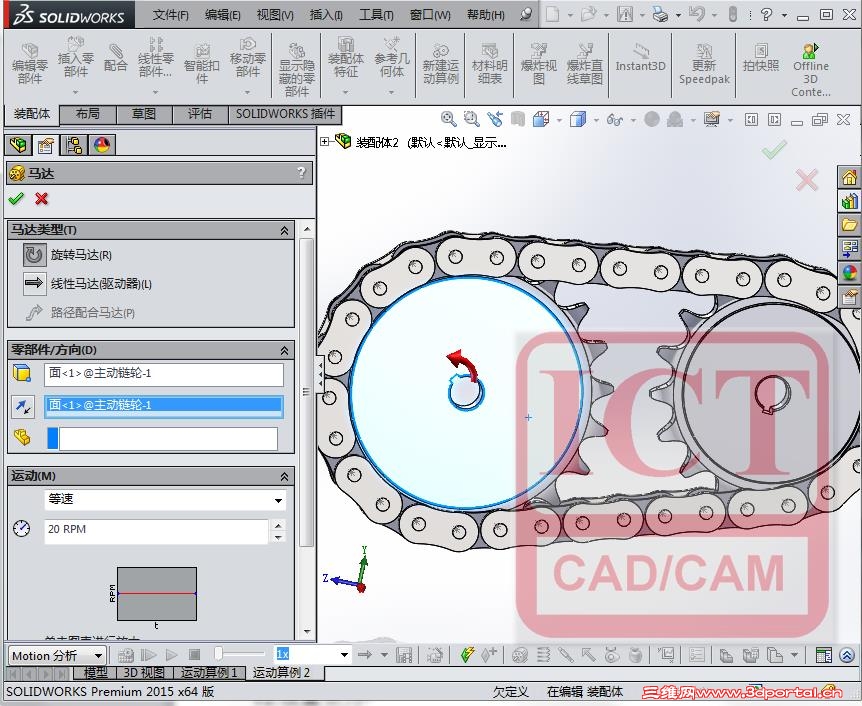
Task: Open the 线性零部件 dropdown arrow
Action: [x=156, y=92]
